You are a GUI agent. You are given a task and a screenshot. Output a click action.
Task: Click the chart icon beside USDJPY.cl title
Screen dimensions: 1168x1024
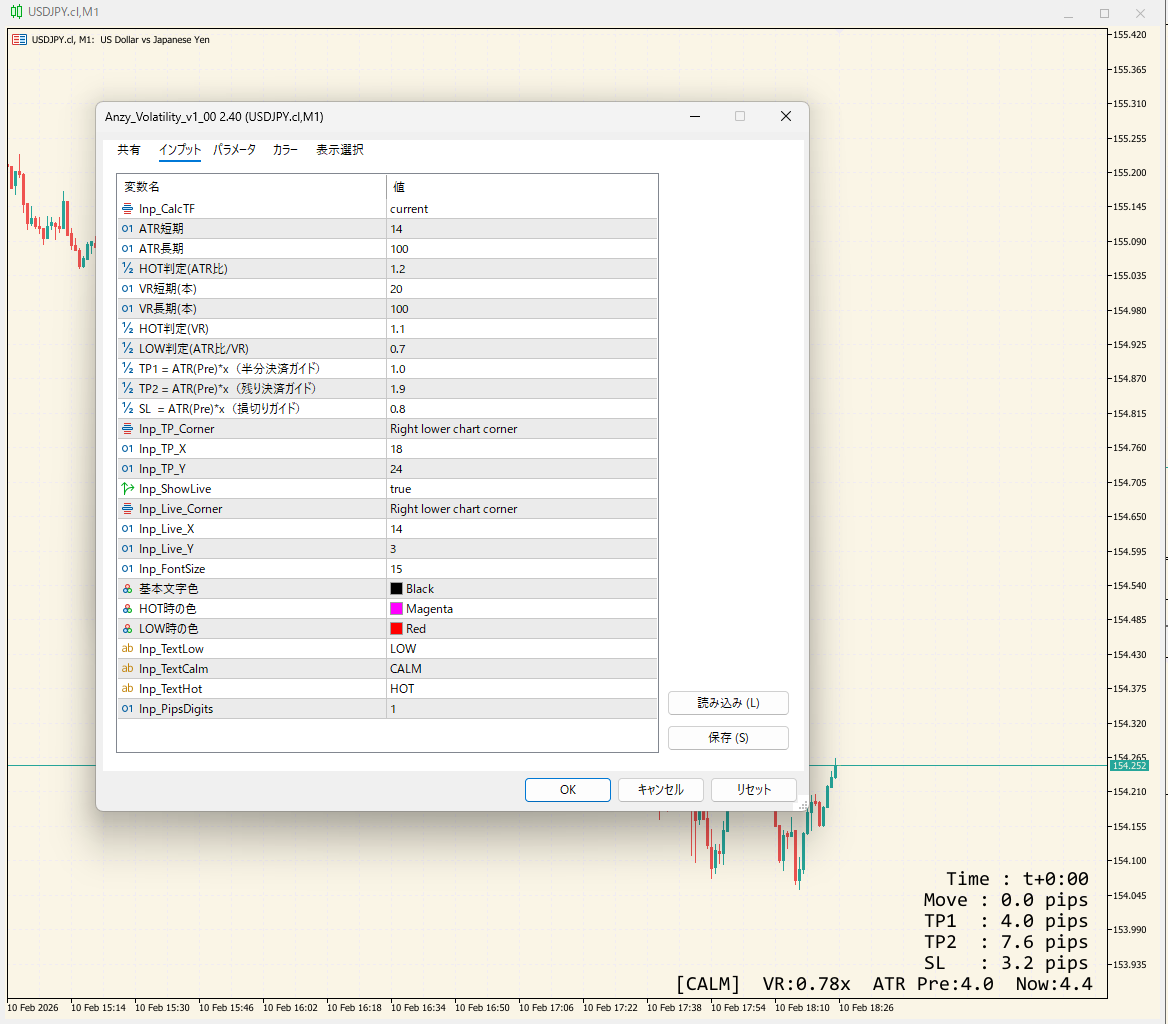[x=20, y=40]
